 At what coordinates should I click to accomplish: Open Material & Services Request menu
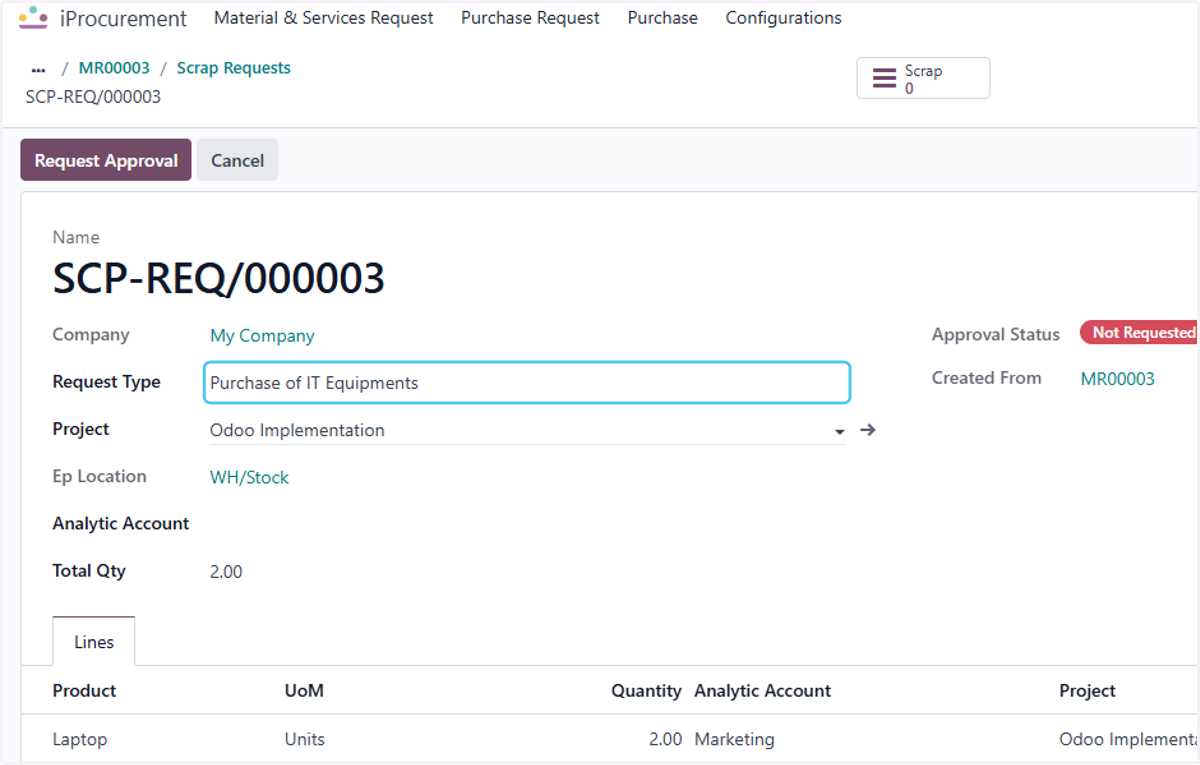pyautogui.click(x=324, y=18)
